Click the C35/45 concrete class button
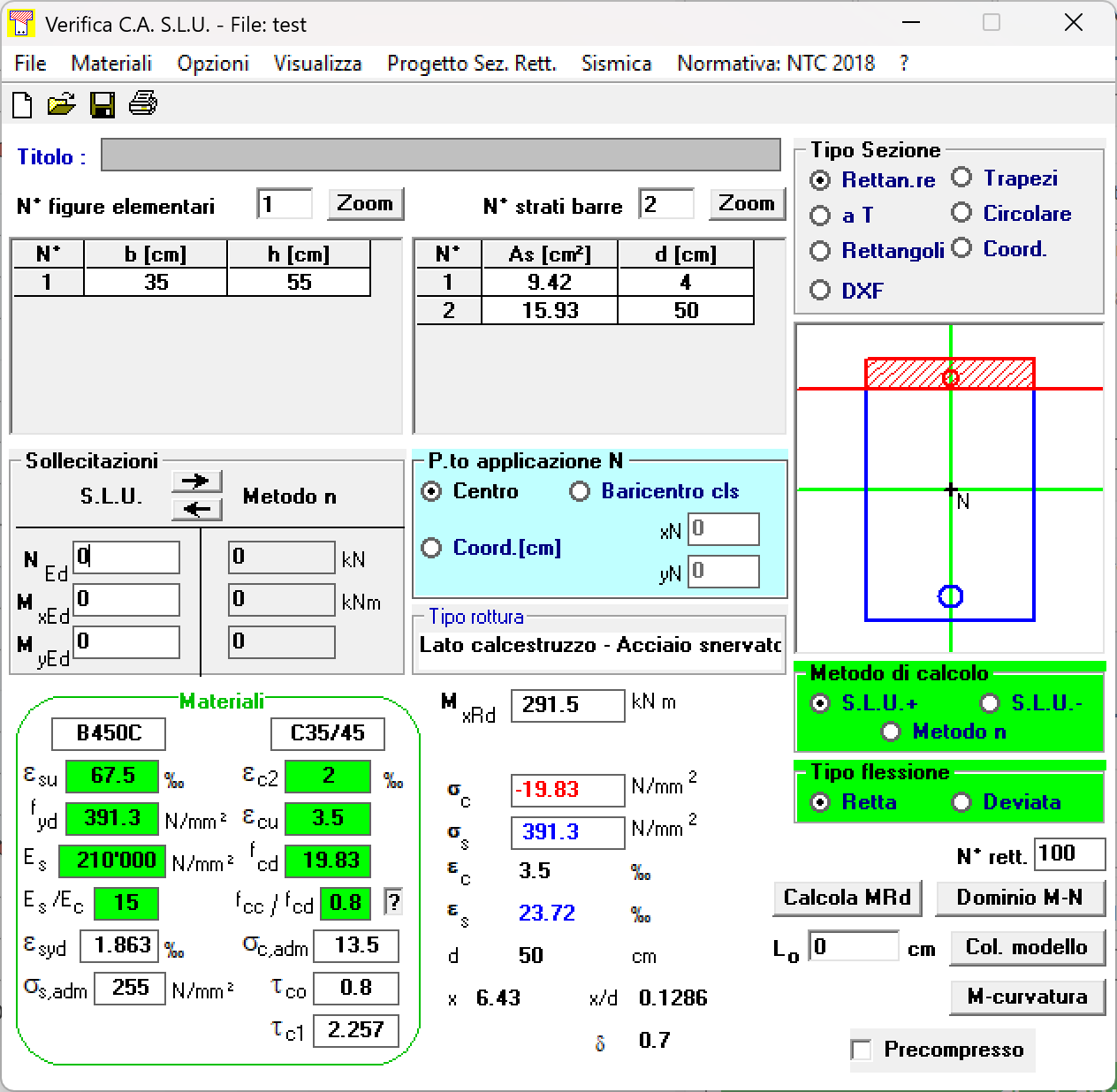The height and width of the screenshot is (1092, 1117). pos(327,733)
